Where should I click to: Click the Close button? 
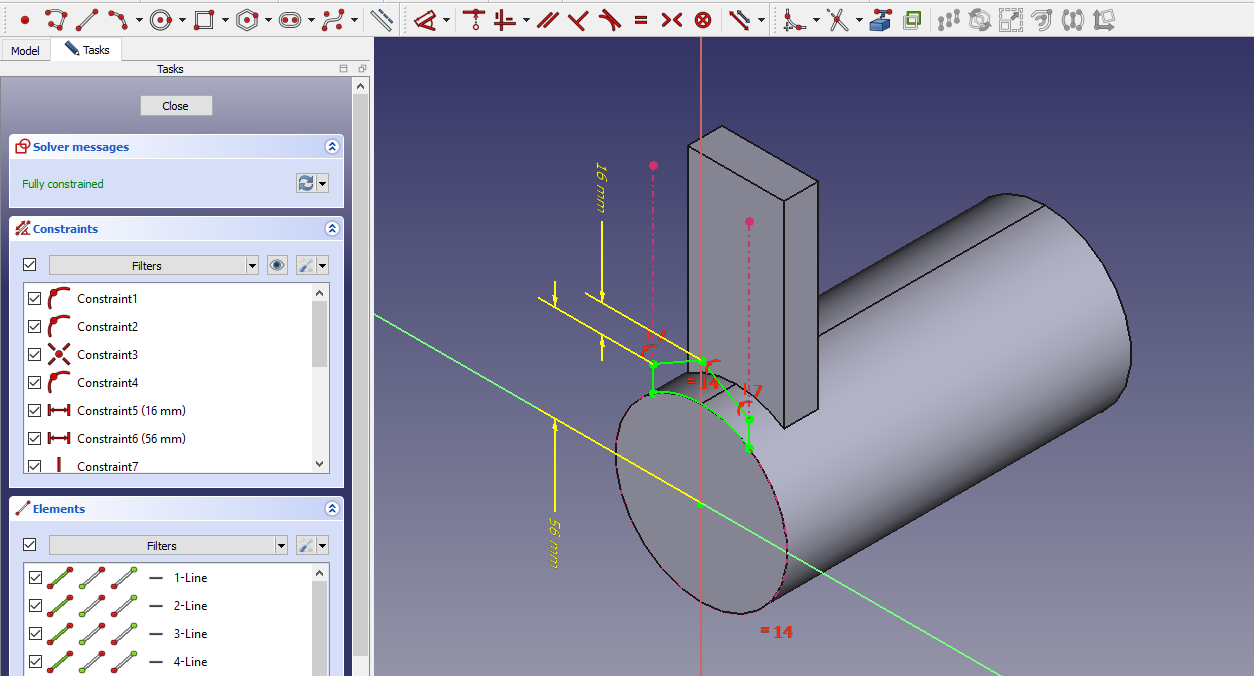click(176, 106)
